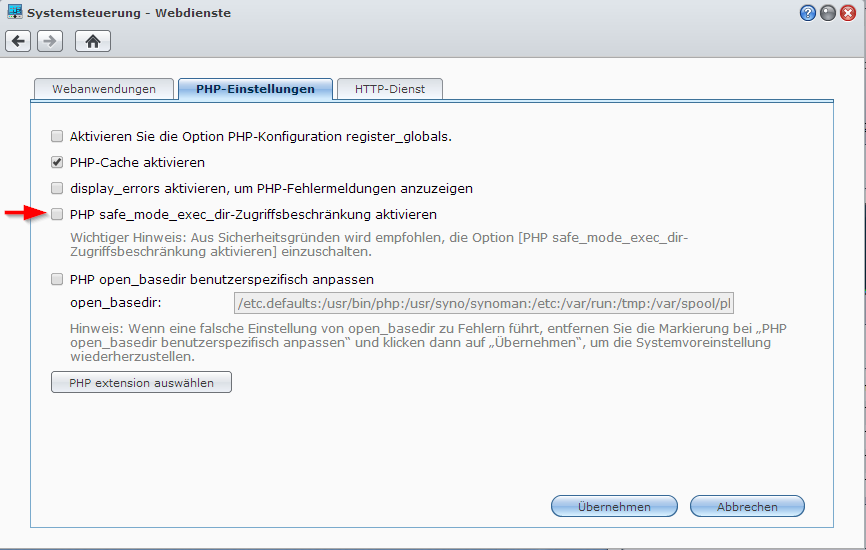
Task: Minimize the Webdienste window
Action: [x=828, y=13]
